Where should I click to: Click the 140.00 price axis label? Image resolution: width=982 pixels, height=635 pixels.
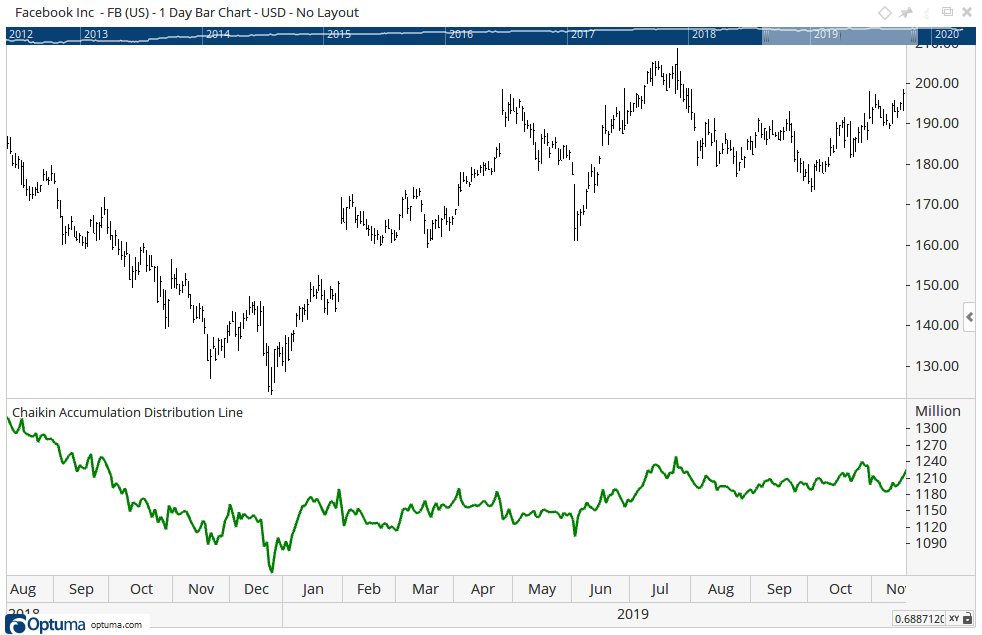(937, 325)
